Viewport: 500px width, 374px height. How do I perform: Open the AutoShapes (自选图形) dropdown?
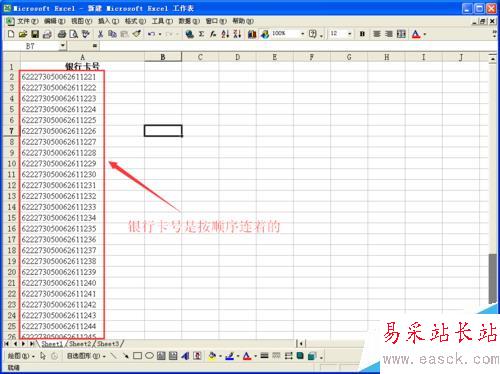pyautogui.click(x=86, y=356)
